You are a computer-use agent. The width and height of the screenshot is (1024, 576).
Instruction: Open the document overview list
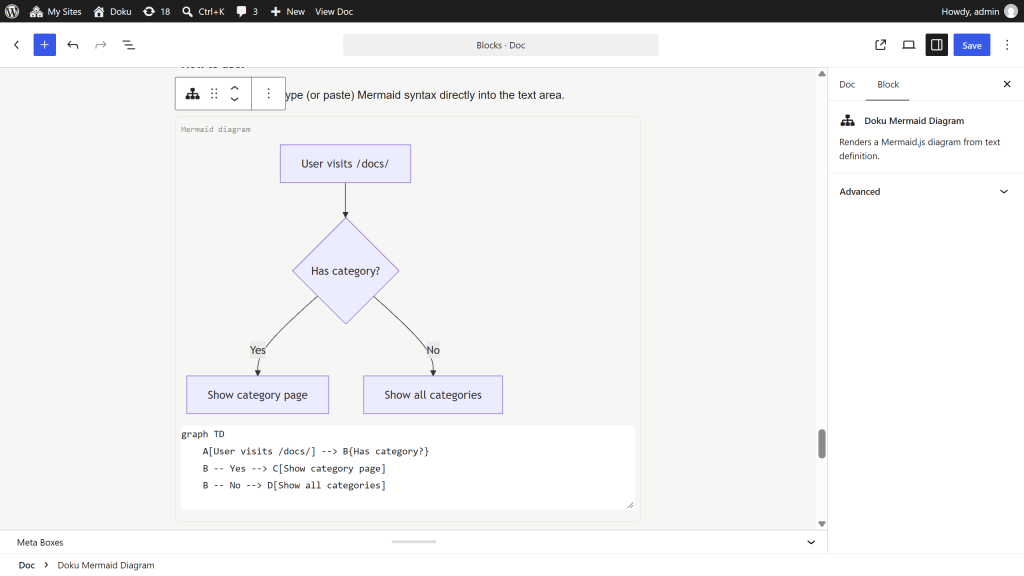point(129,45)
